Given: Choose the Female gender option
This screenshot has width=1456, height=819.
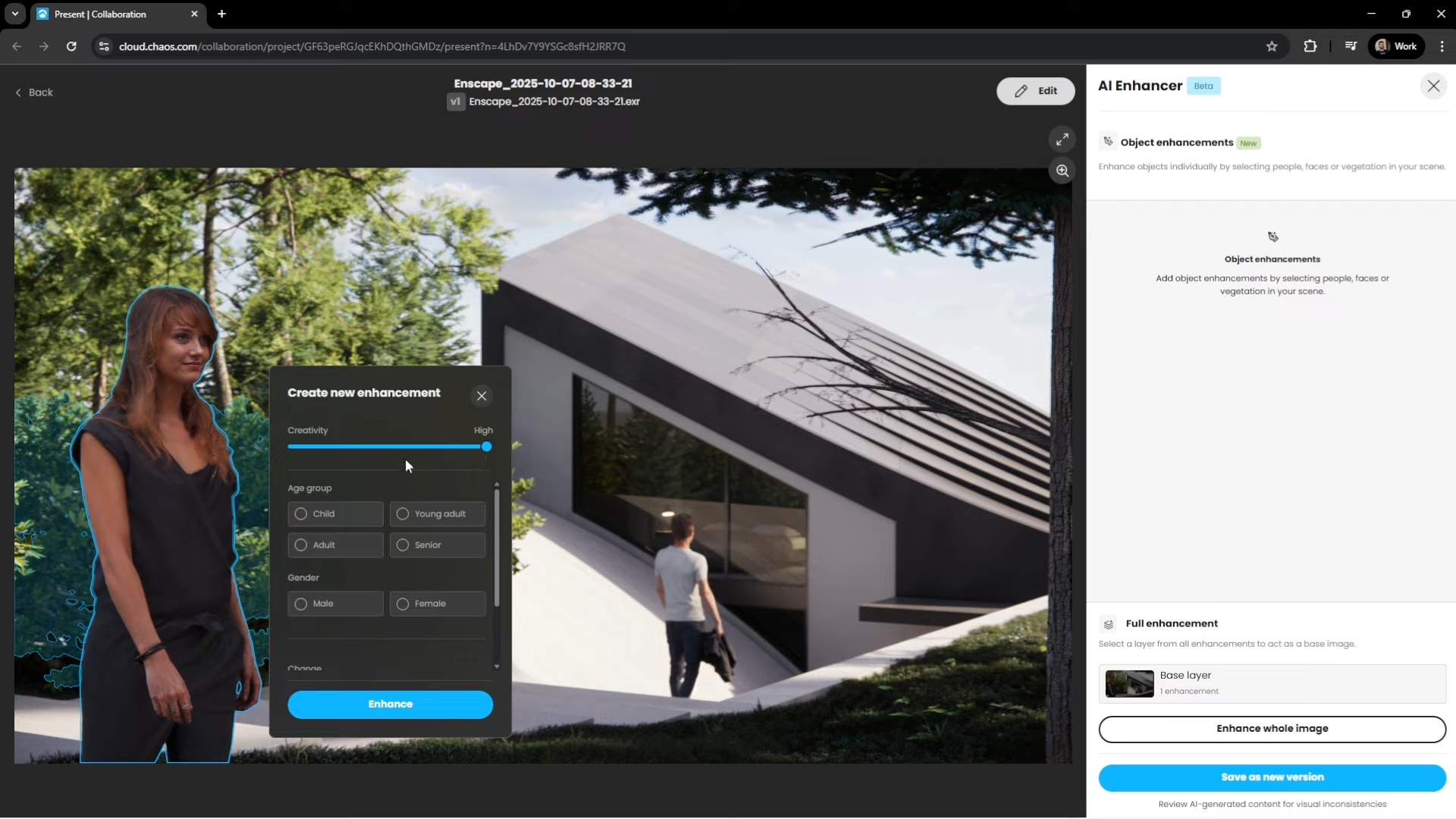Looking at the screenshot, I should pos(403,604).
